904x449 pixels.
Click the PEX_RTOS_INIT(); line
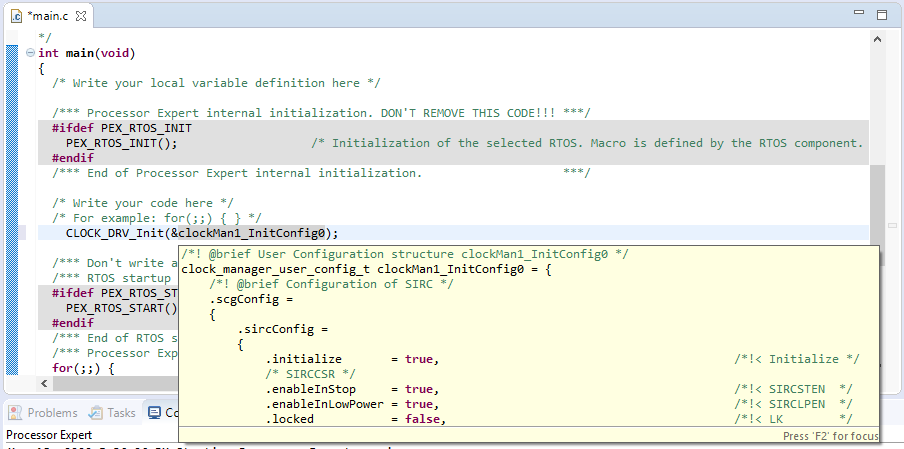tap(122, 143)
